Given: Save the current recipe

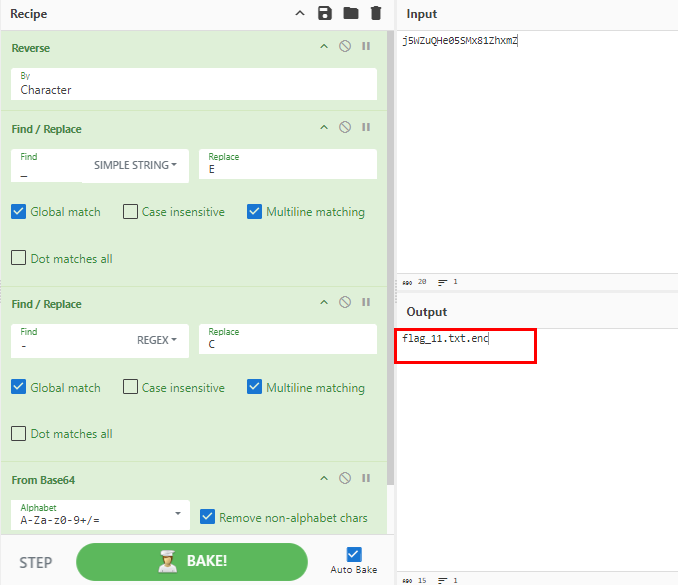Looking at the screenshot, I should (325, 13).
